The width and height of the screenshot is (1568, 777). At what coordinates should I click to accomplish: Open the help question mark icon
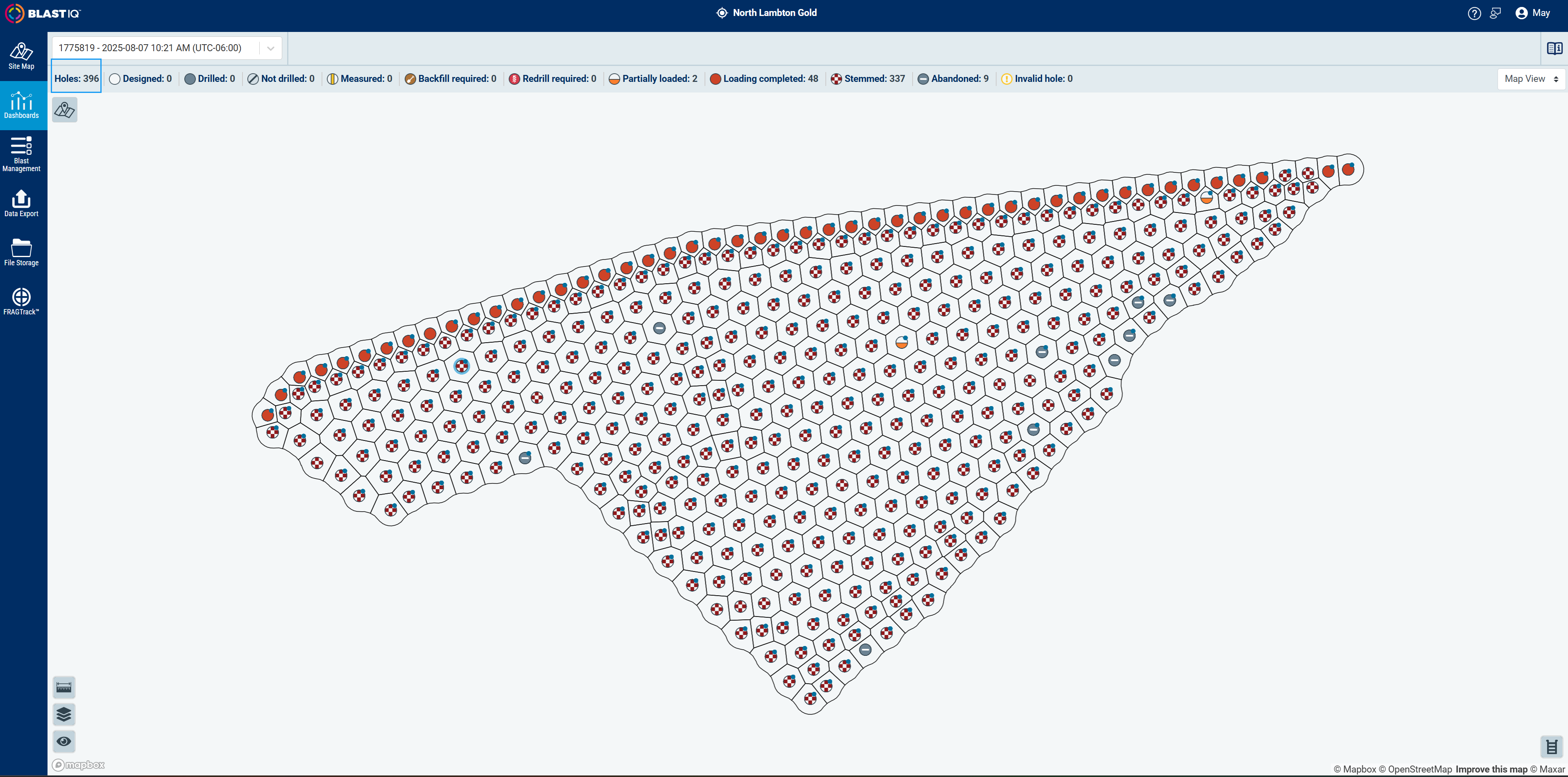(x=1474, y=14)
